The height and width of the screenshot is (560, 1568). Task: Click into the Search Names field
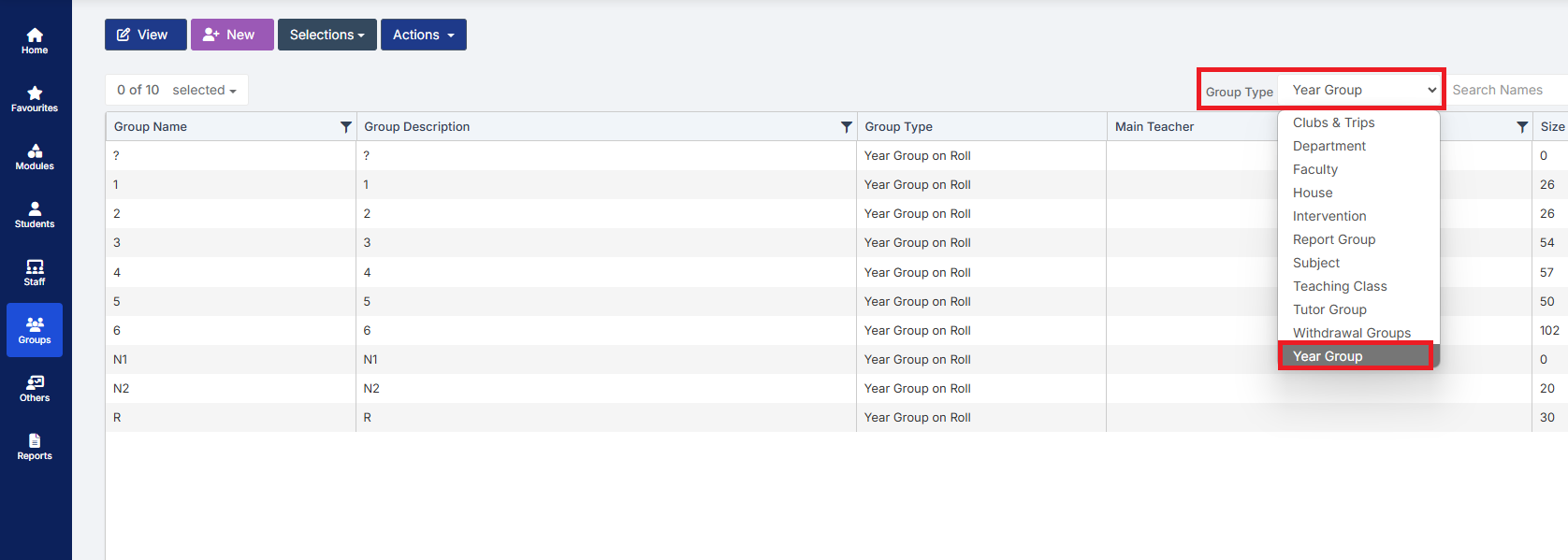[1506, 90]
